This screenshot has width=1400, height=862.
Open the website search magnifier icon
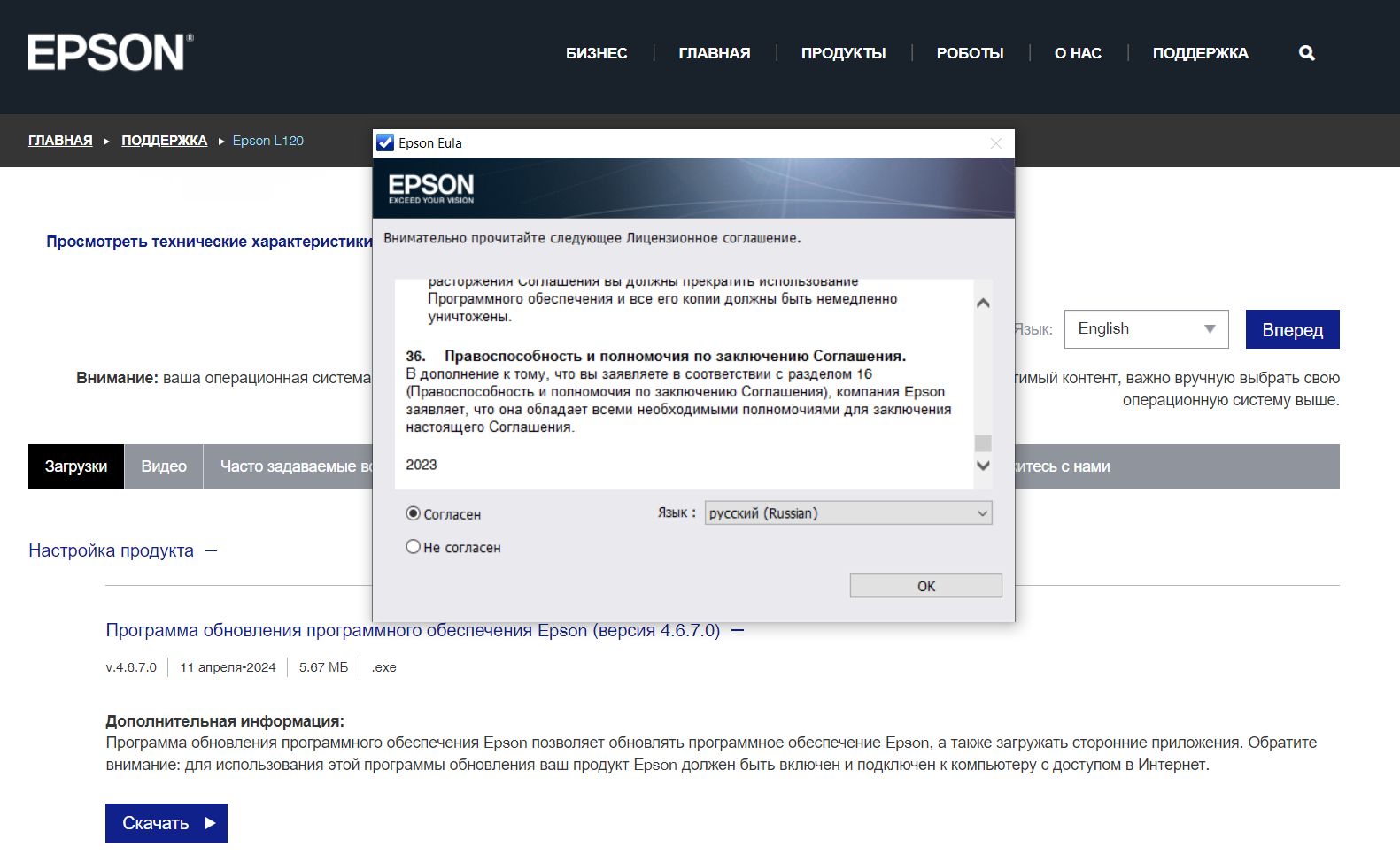point(1307,53)
